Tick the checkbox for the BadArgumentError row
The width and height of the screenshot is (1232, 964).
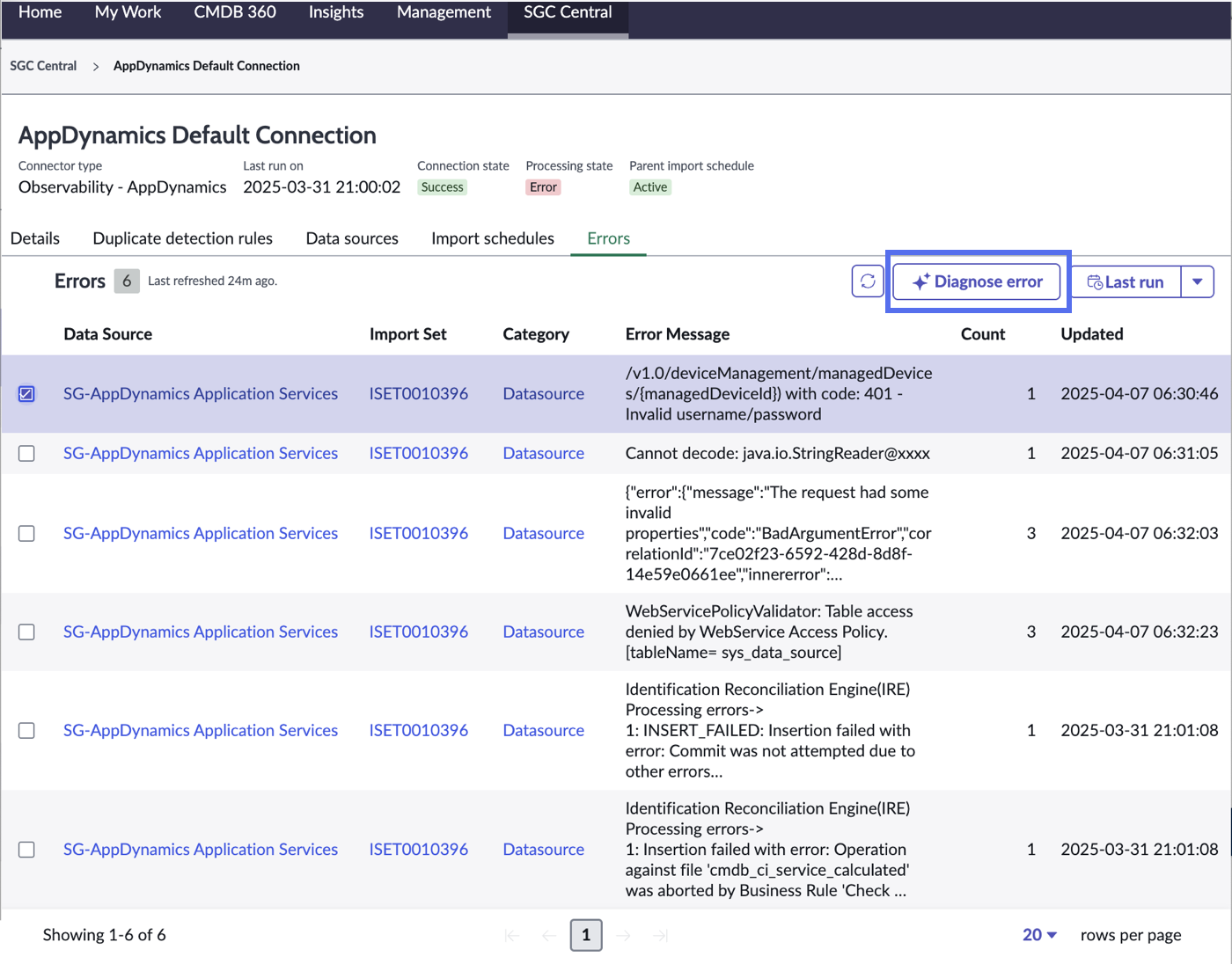(x=26, y=534)
